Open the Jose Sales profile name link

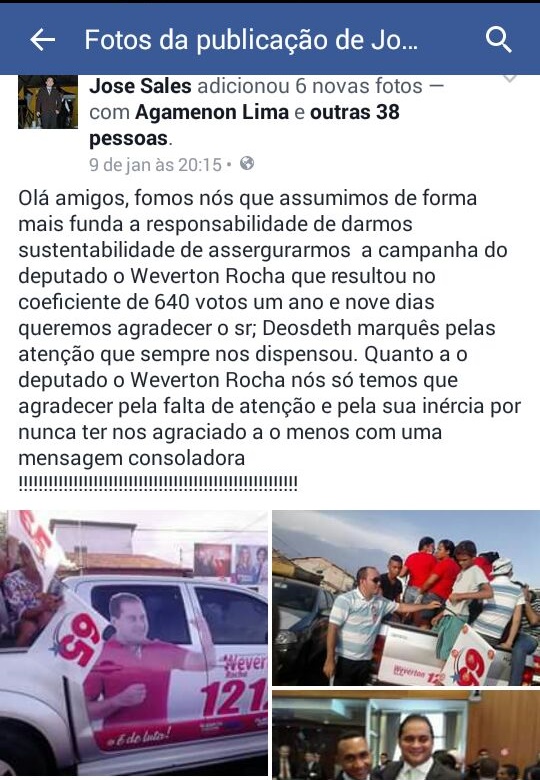pyautogui.click(x=140, y=86)
